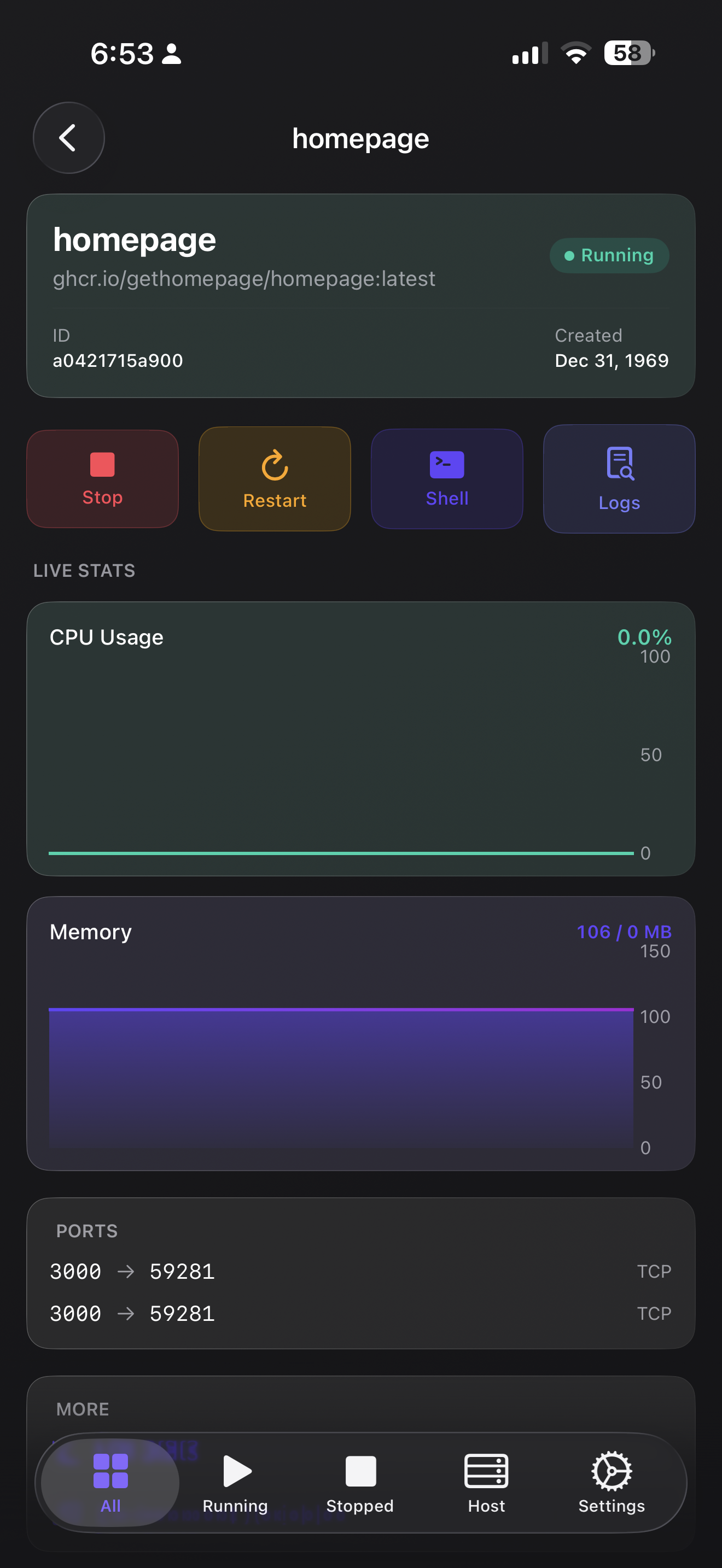Open Settings gear icon in bottom bar
722x1568 pixels.
click(611, 1483)
